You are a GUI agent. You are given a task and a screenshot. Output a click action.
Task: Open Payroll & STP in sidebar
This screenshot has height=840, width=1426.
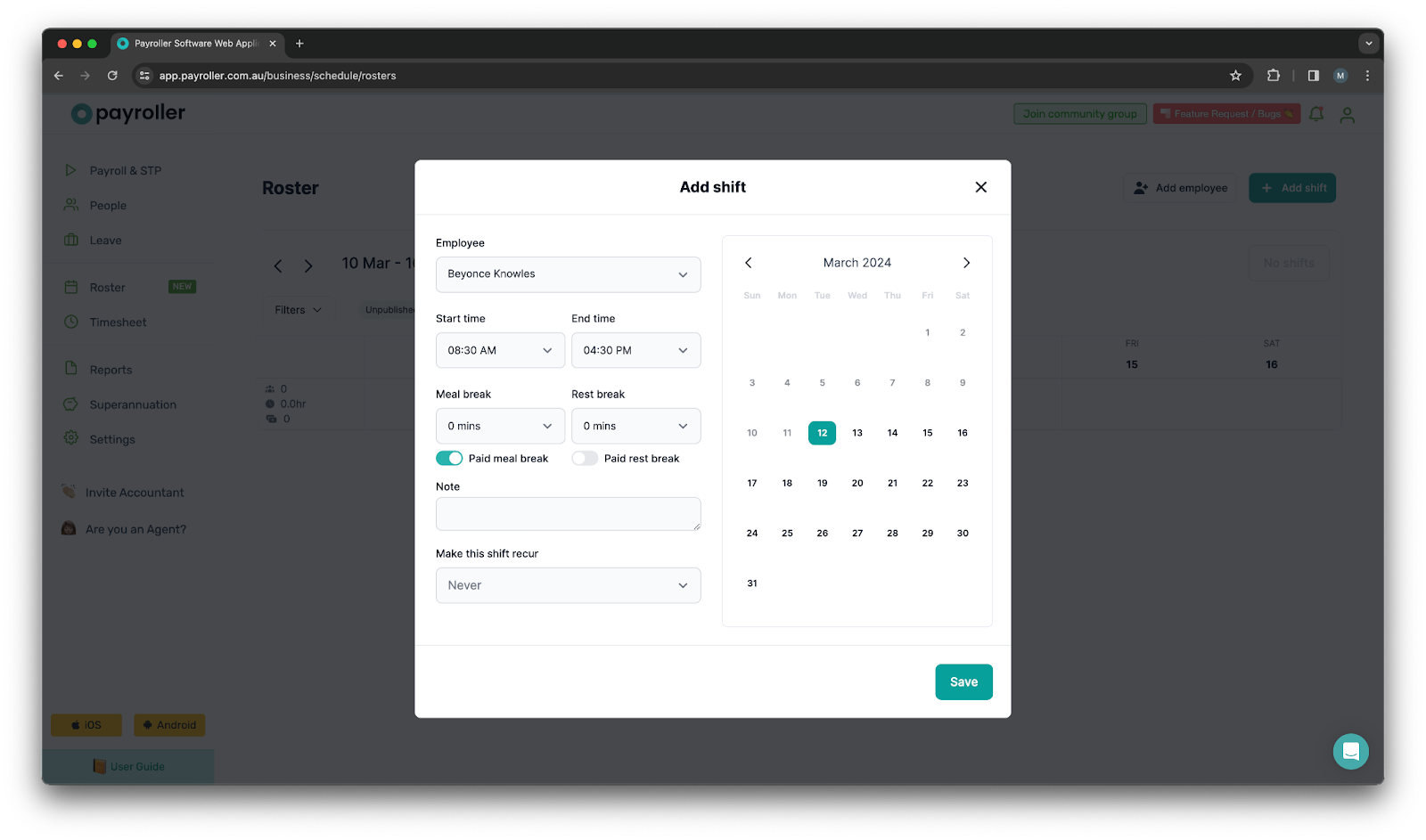point(125,170)
